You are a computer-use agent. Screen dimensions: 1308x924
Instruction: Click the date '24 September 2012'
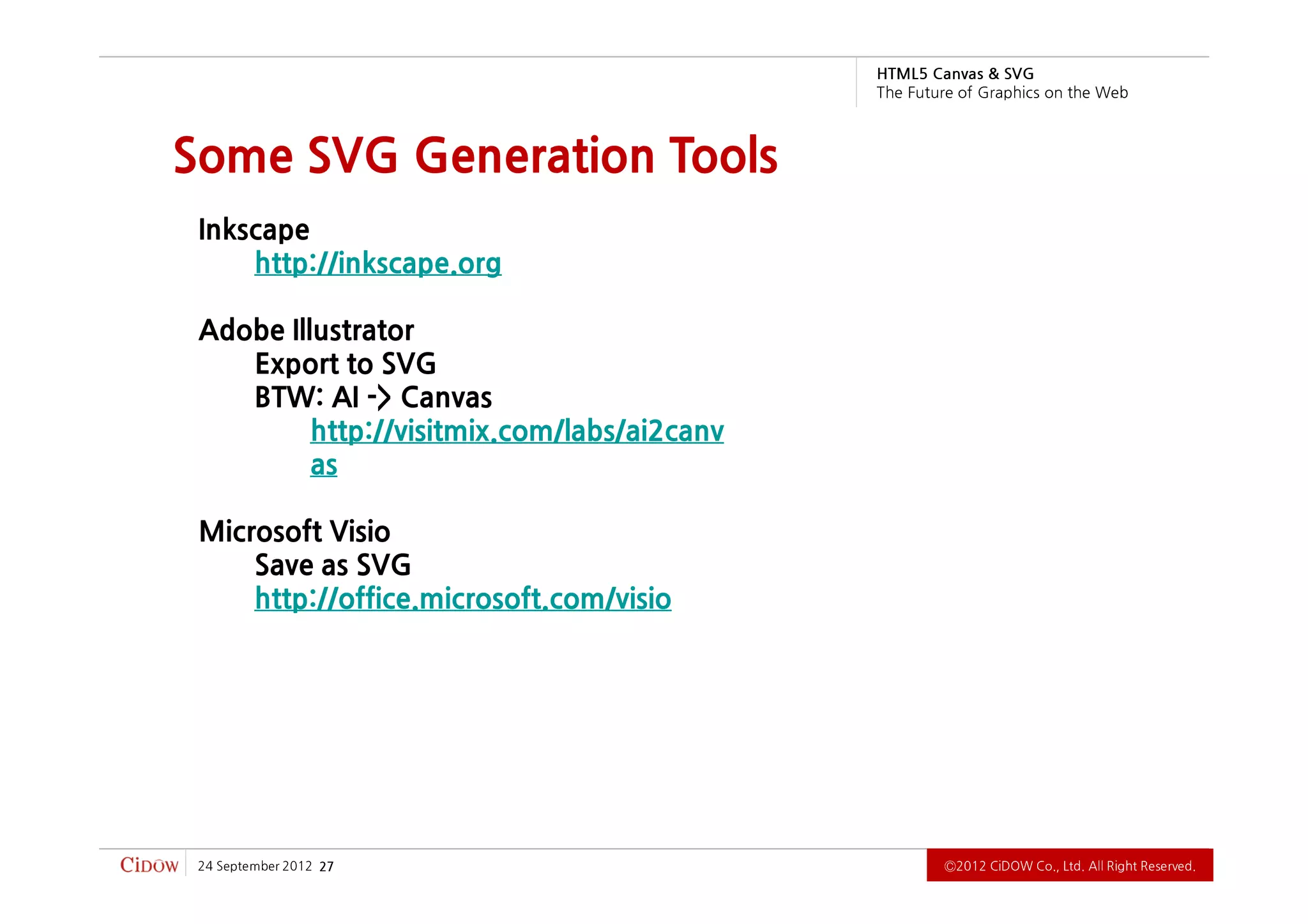[255, 866]
